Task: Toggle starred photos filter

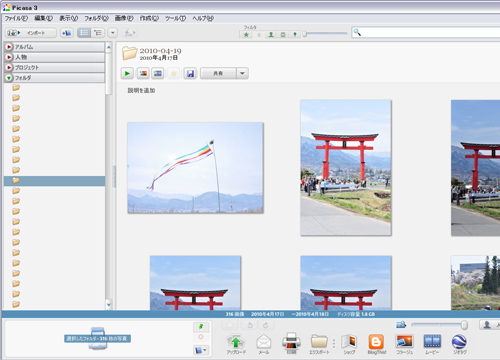Action: (246, 34)
